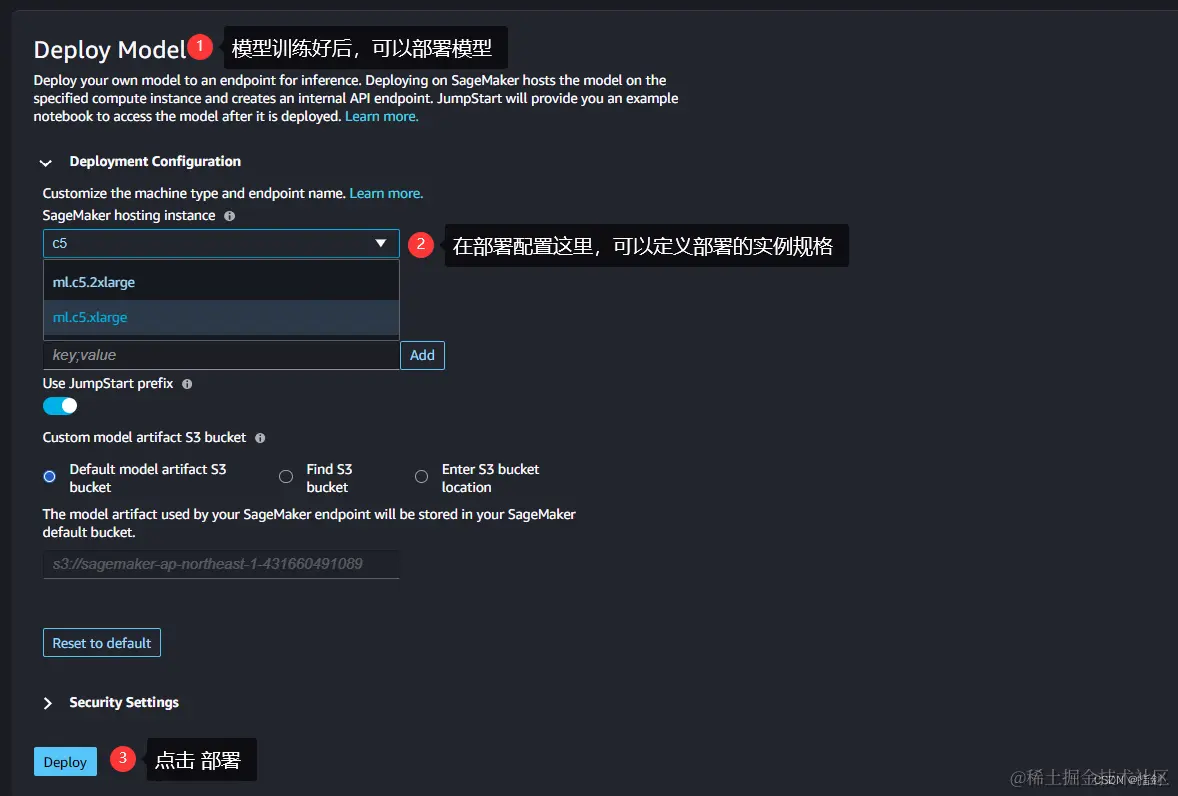Click the key;value tag input field
This screenshot has height=796, width=1178.
pos(222,355)
